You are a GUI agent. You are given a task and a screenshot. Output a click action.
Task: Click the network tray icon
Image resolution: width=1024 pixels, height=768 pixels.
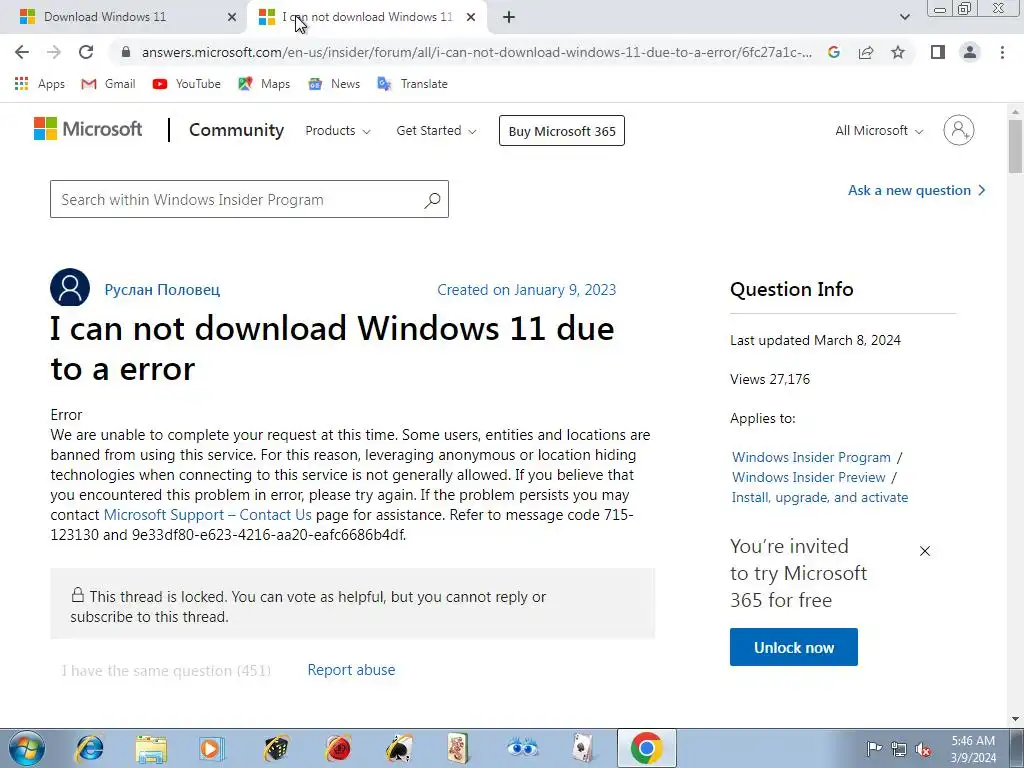point(899,749)
